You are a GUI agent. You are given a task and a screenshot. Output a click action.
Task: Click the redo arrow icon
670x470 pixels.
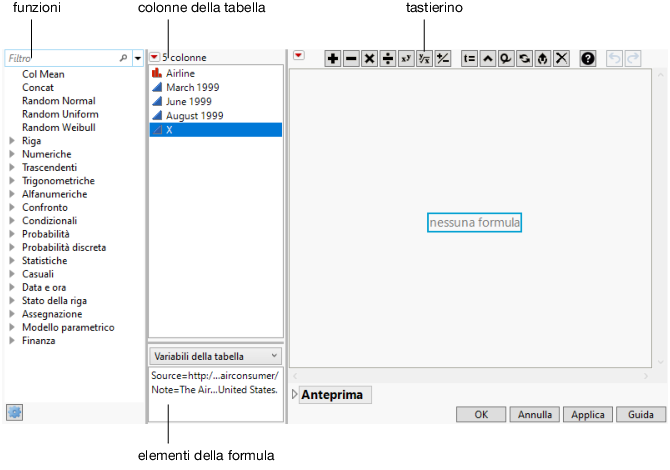point(633,59)
